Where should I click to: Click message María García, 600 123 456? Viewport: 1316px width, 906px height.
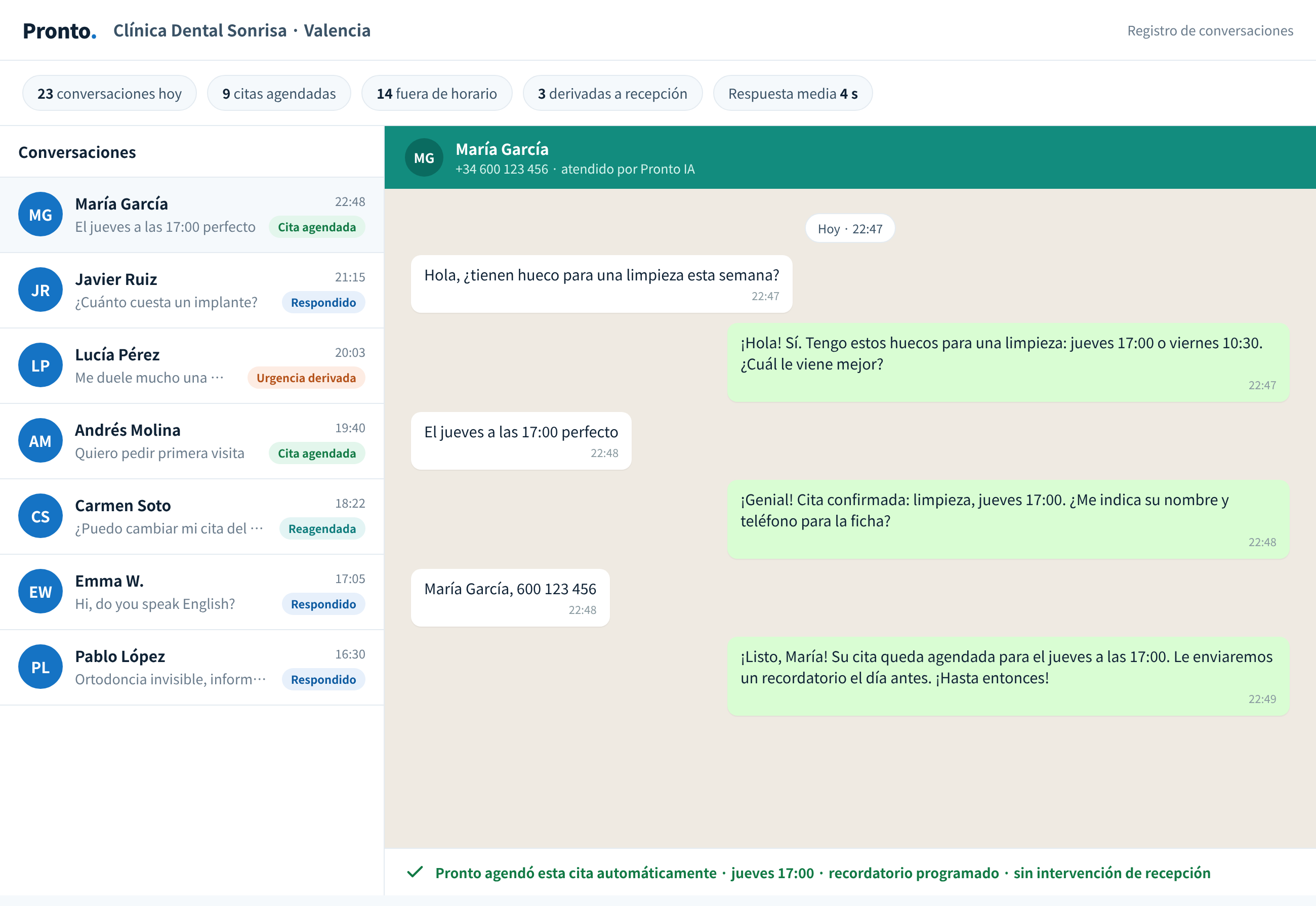click(x=510, y=598)
